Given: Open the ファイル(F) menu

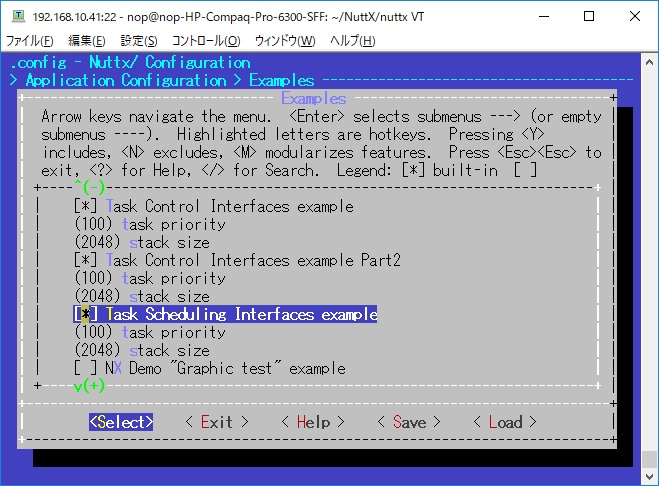Looking at the screenshot, I should [29, 41].
